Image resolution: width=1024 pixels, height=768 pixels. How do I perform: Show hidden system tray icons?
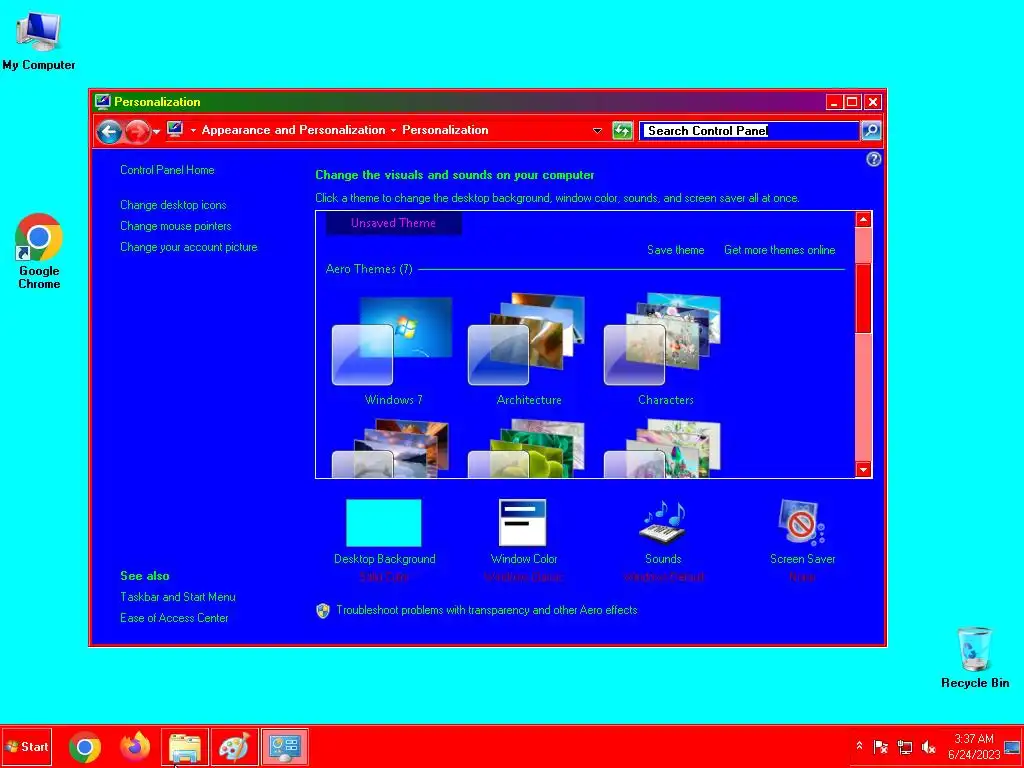click(859, 746)
